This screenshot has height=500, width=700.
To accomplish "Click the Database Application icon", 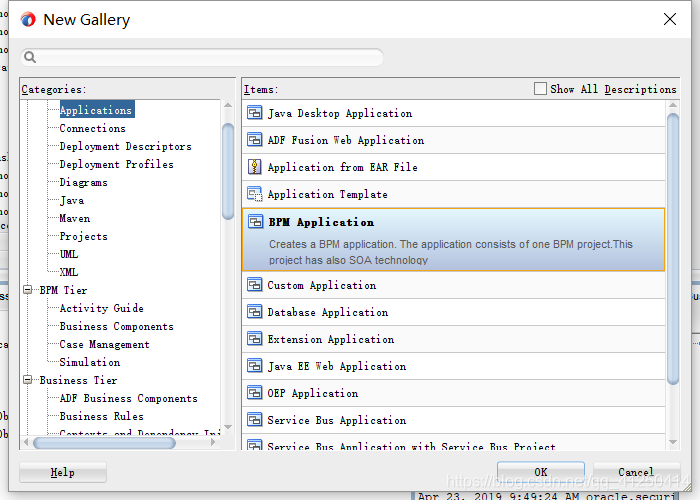I will pyautogui.click(x=254, y=312).
